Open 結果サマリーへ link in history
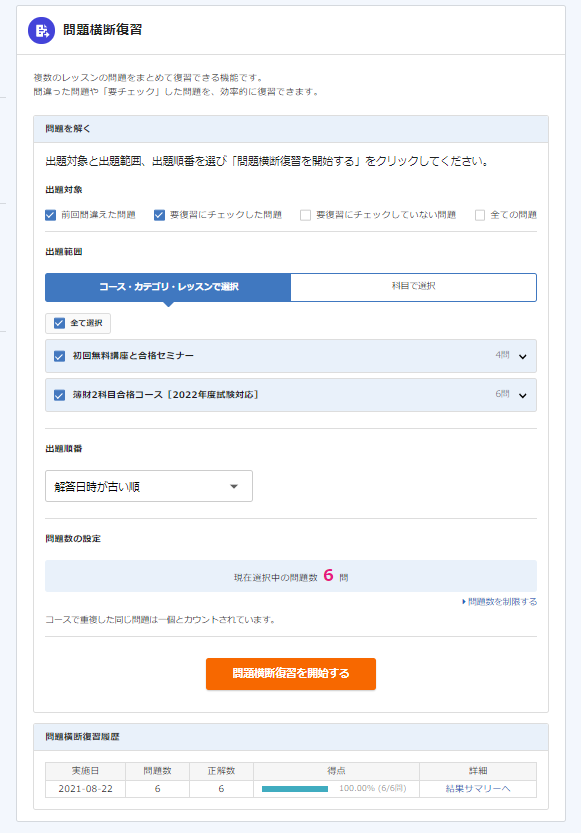Image resolution: width=581 pixels, height=833 pixels. (478, 789)
